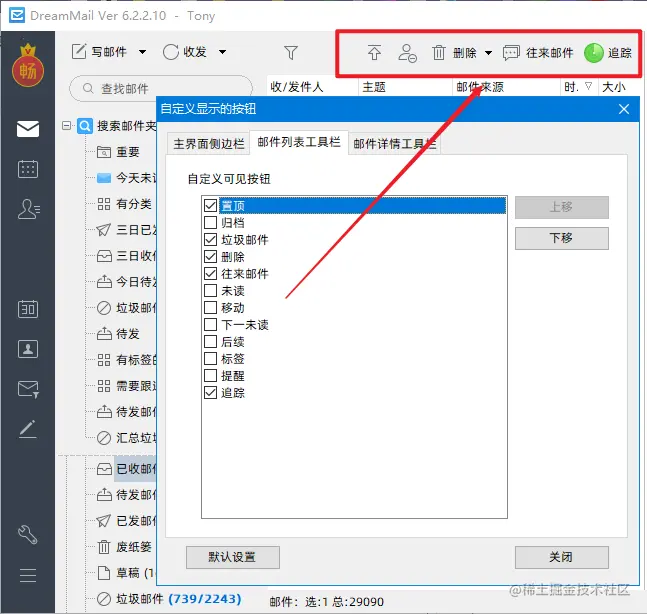The height and width of the screenshot is (614, 647).
Task: Check the 后续 checkbox
Action: pyautogui.click(x=210, y=342)
